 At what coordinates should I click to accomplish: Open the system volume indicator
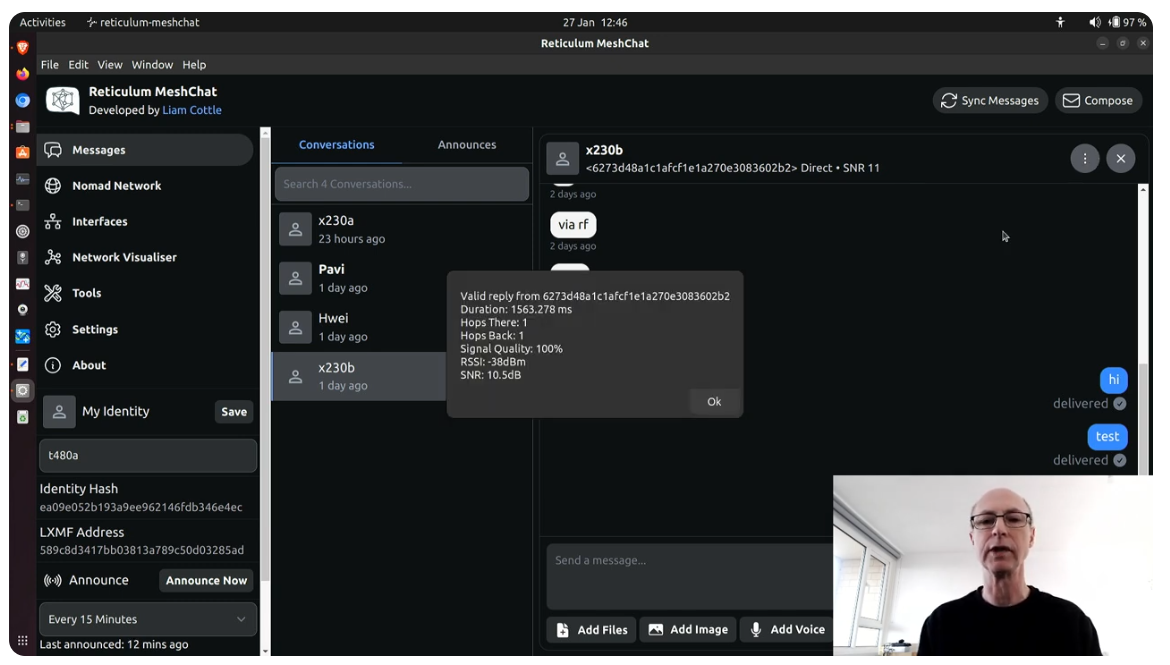[1095, 22]
